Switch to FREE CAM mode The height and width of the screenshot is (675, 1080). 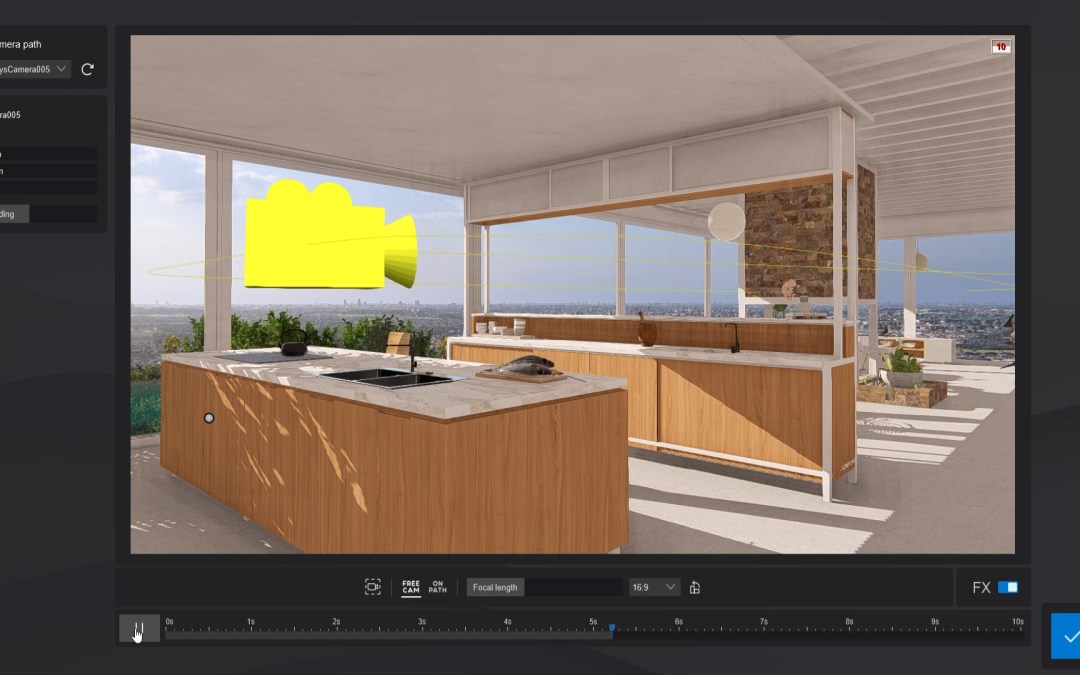click(411, 587)
